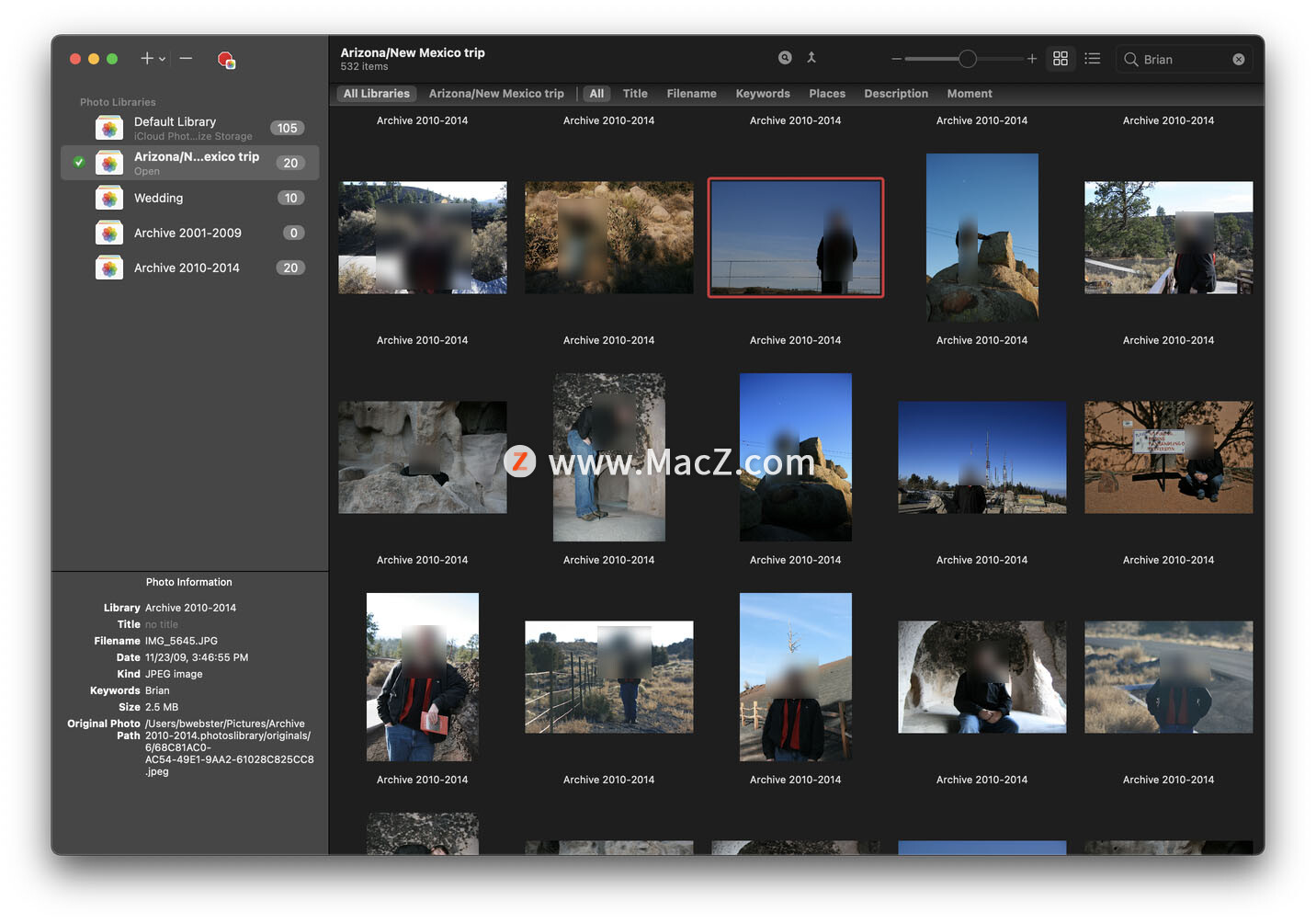Select the person sitting under tree sign thumbnail
Viewport: 1316px width, 923px height.
coord(1169,457)
